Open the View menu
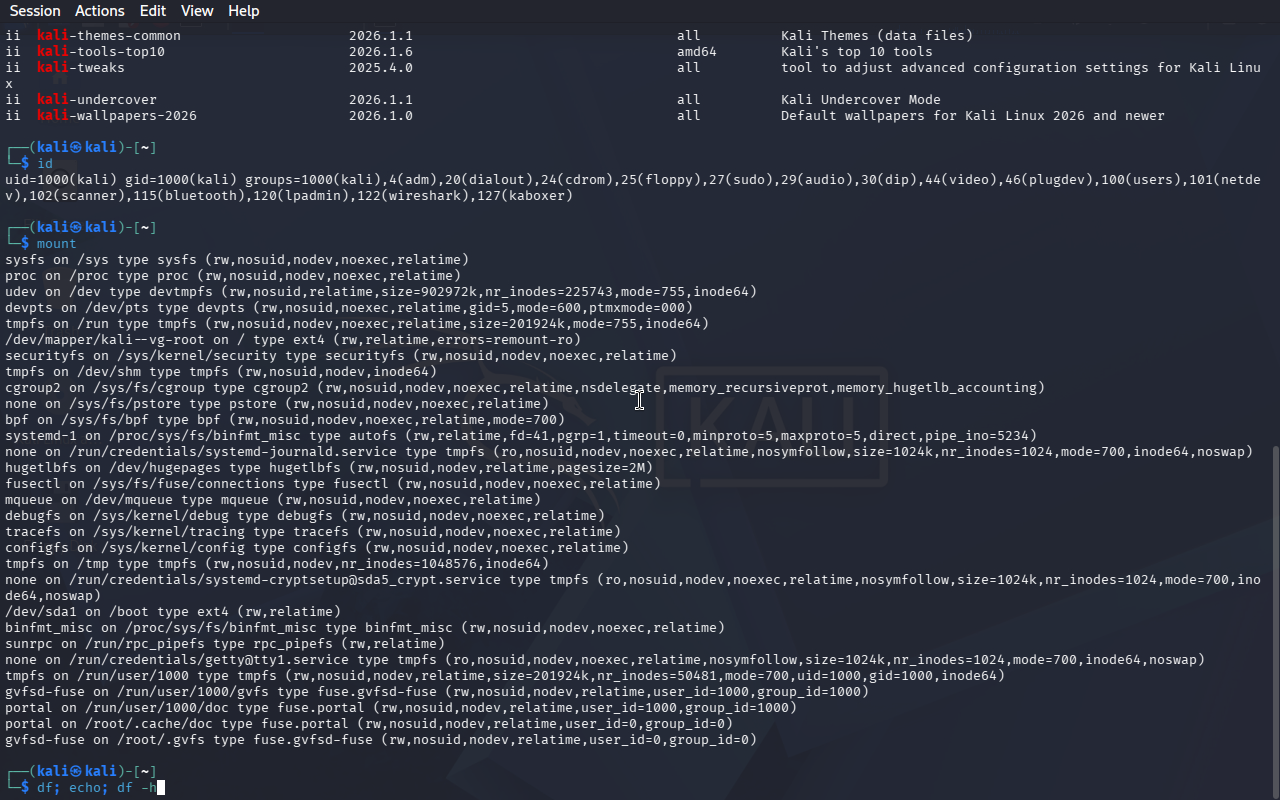The width and height of the screenshot is (1280, 800). [x=197, y=11]
